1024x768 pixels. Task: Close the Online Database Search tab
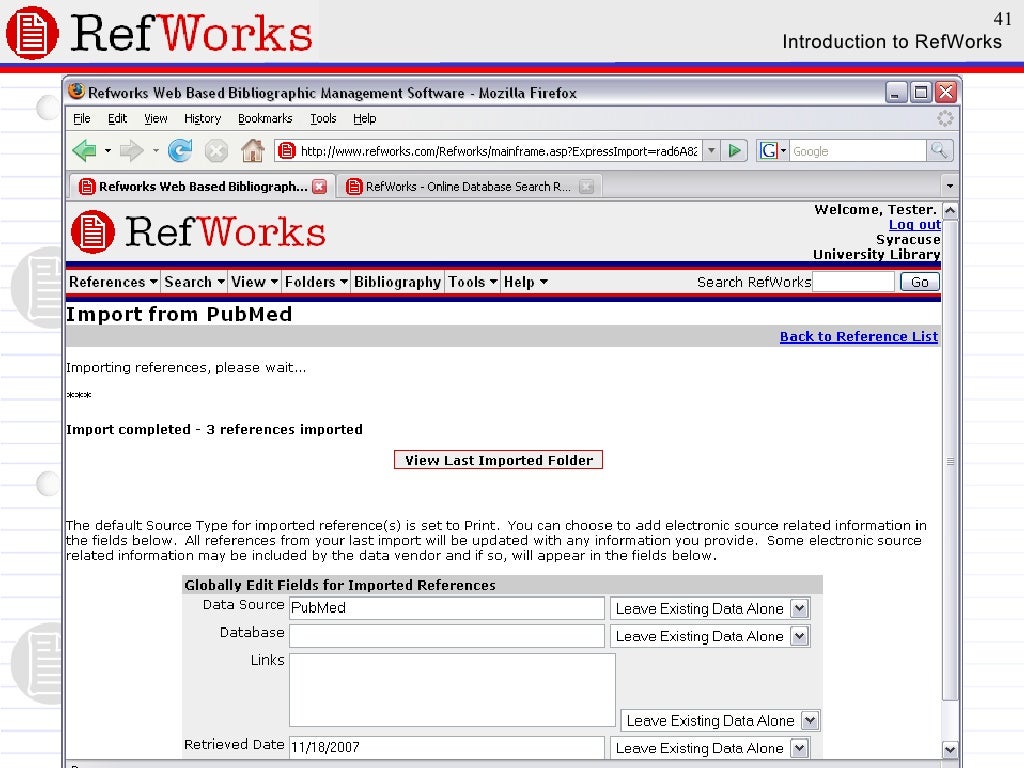[x=586, y=187]
